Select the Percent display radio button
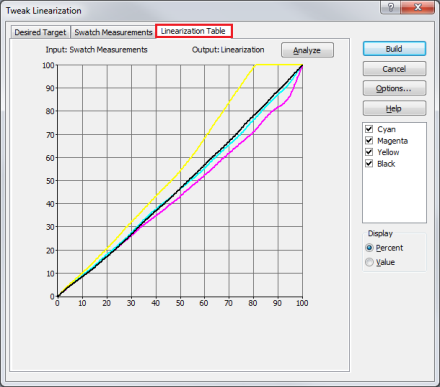This screenshot has height=387, width=440. tap(369, 248)
